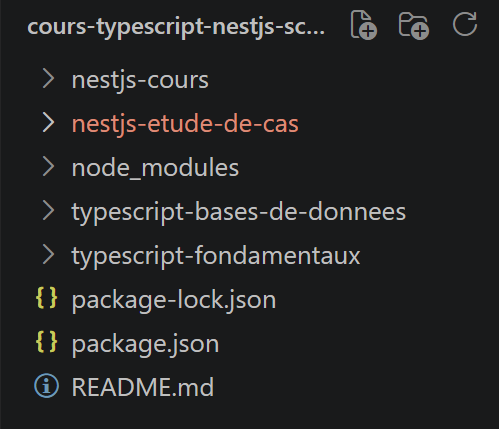Screen dimensions: 499x429
Task: Select the node_modules folder label
Action: (155, 168)
